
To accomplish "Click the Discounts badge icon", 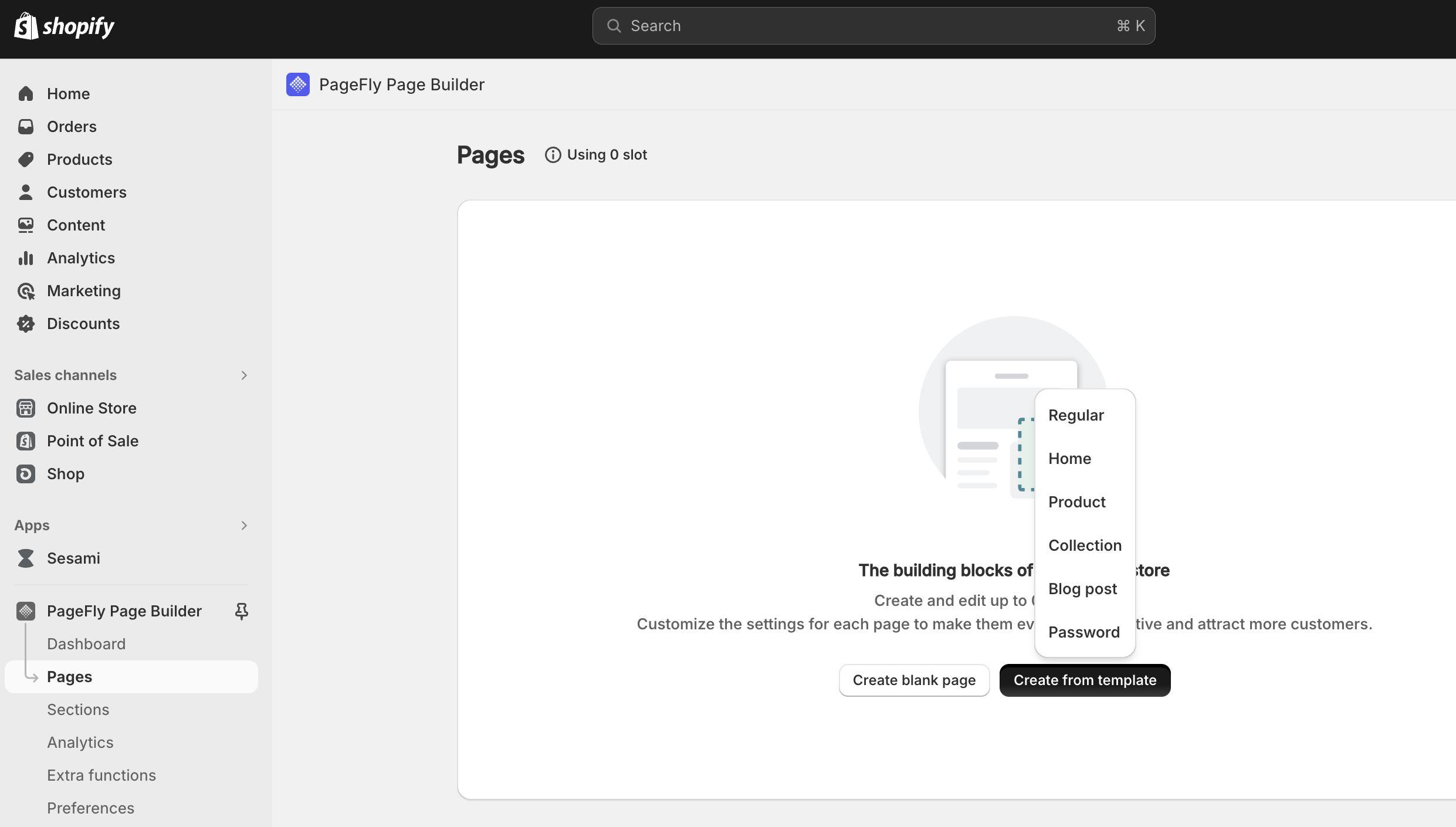I will point(26,324).
